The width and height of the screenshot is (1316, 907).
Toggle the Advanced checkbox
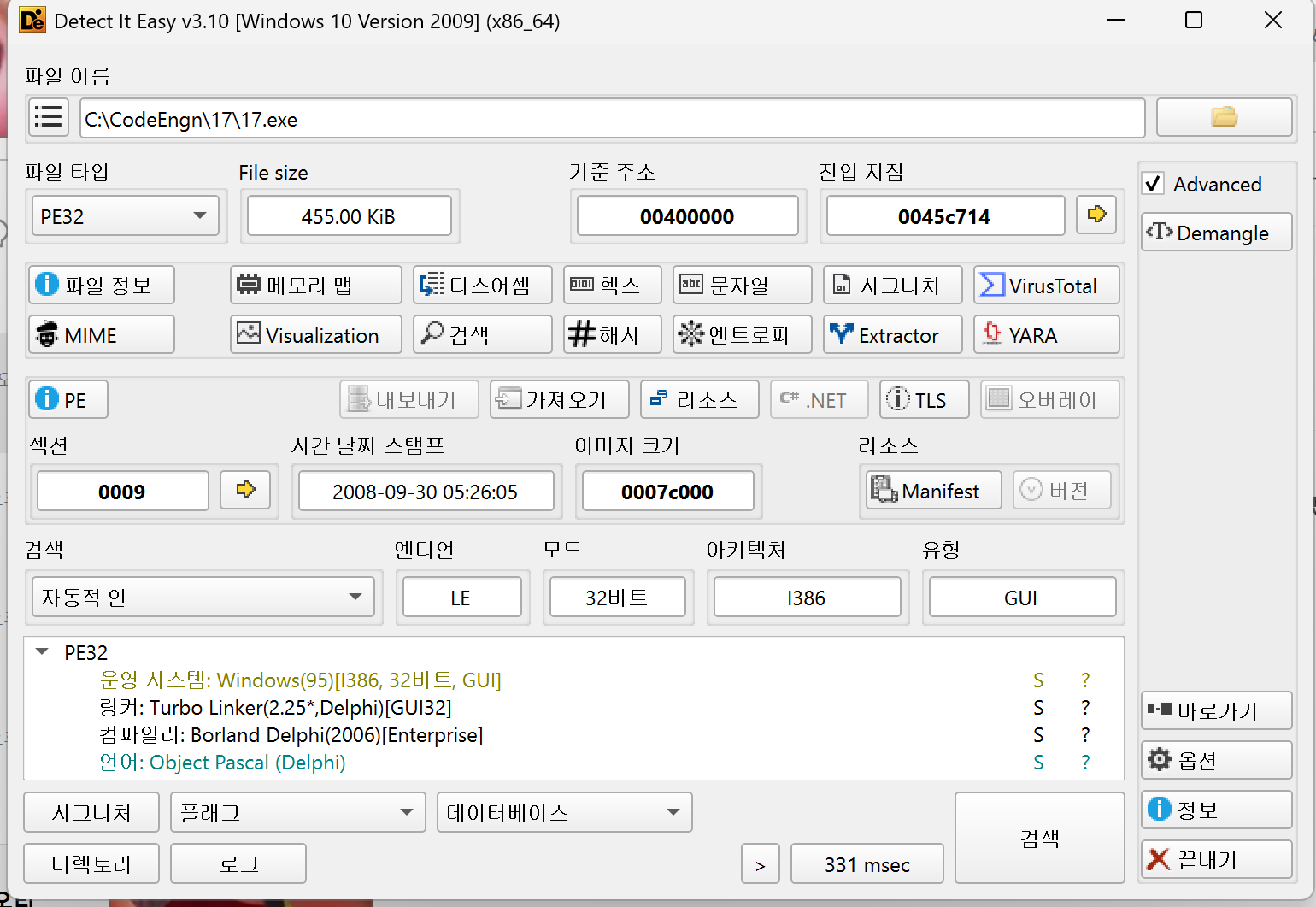[x=1153, y=184]
